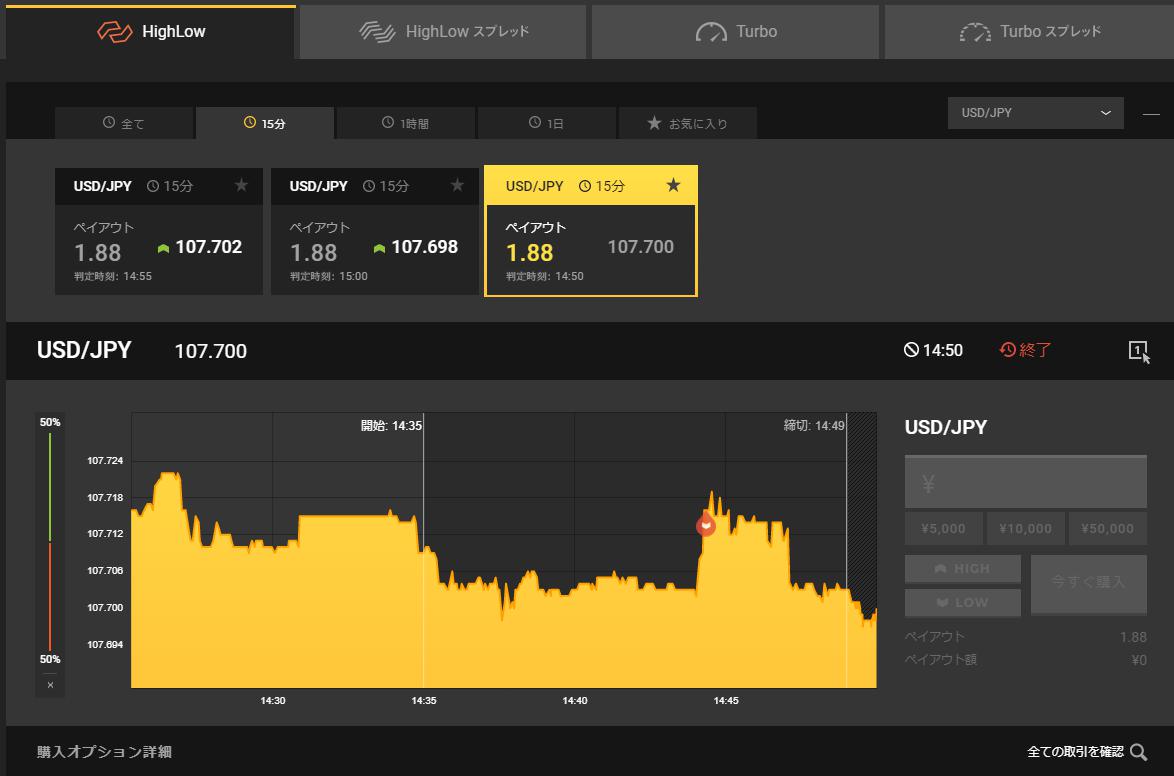1174x776 pixels.
Task: Click the yen amount input field
Action: (x=1026, y=482)
